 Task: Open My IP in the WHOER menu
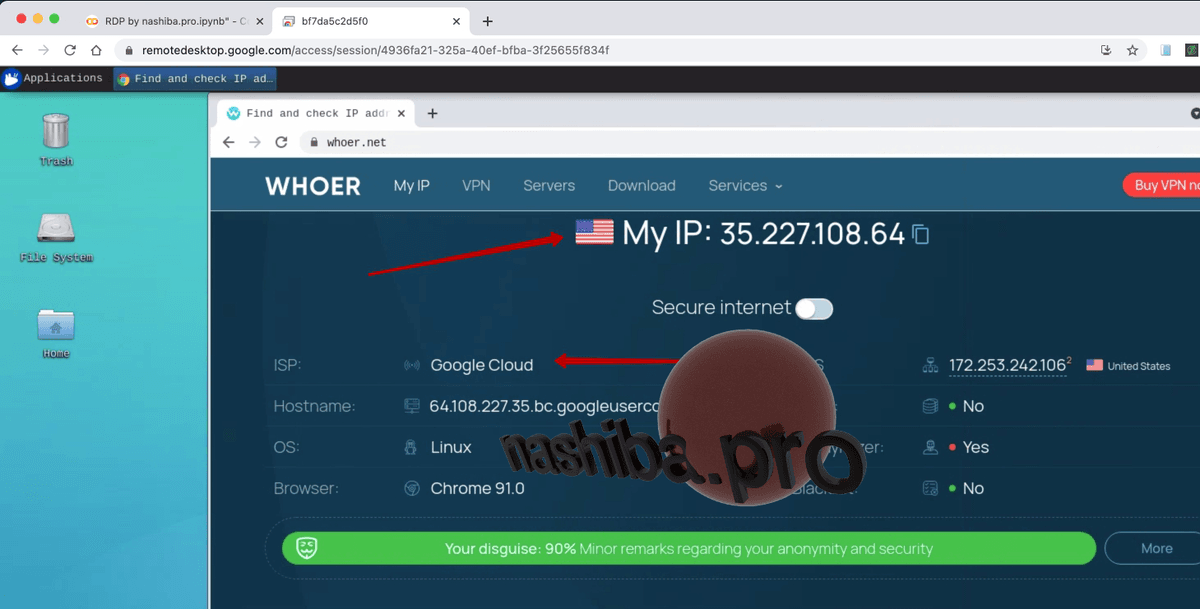pyautogui.click(x=412, y=186)
